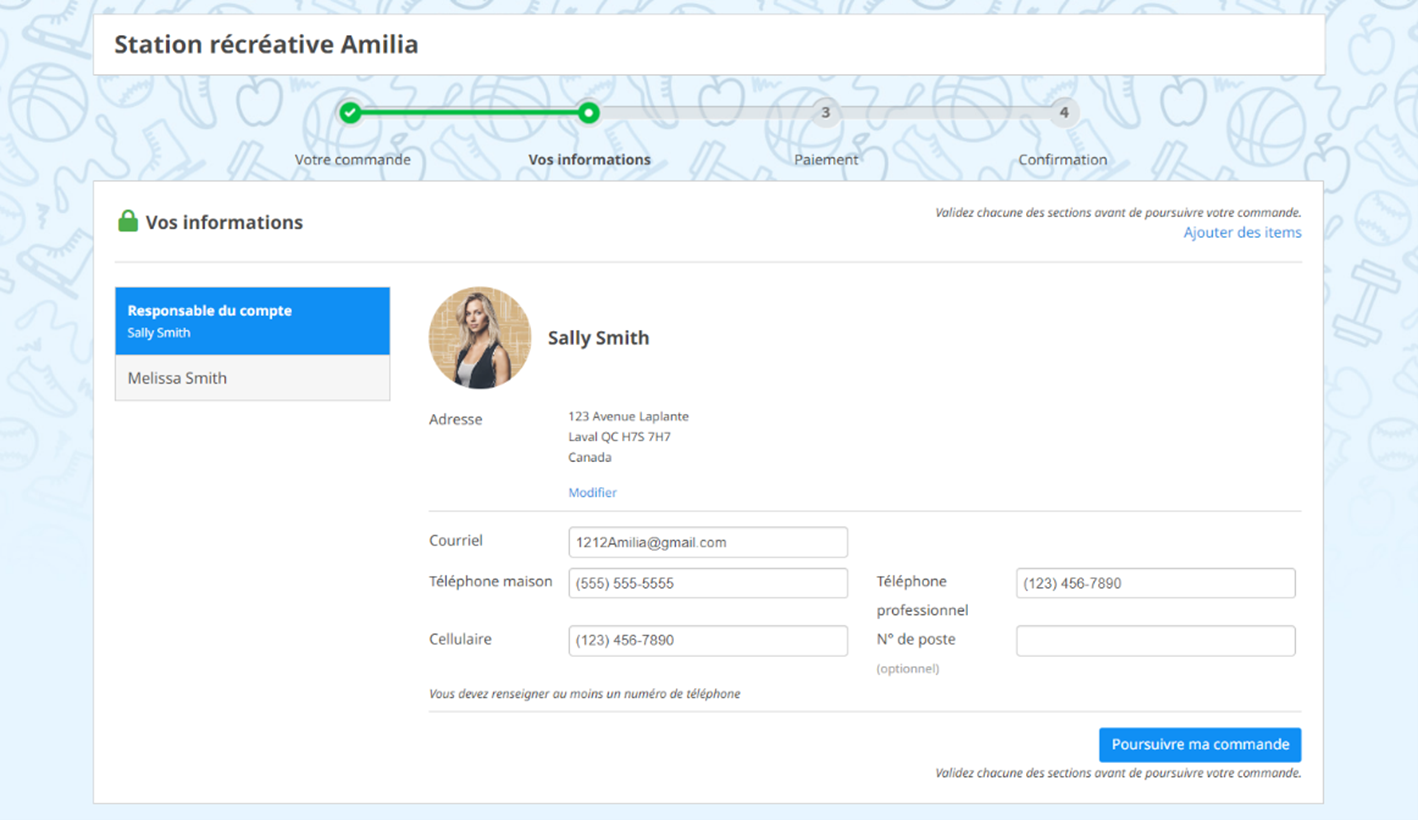Click into the Téléphone maison field
Image resolution: width=1418 pixels, height=820 pixels.
coord(708,584)
